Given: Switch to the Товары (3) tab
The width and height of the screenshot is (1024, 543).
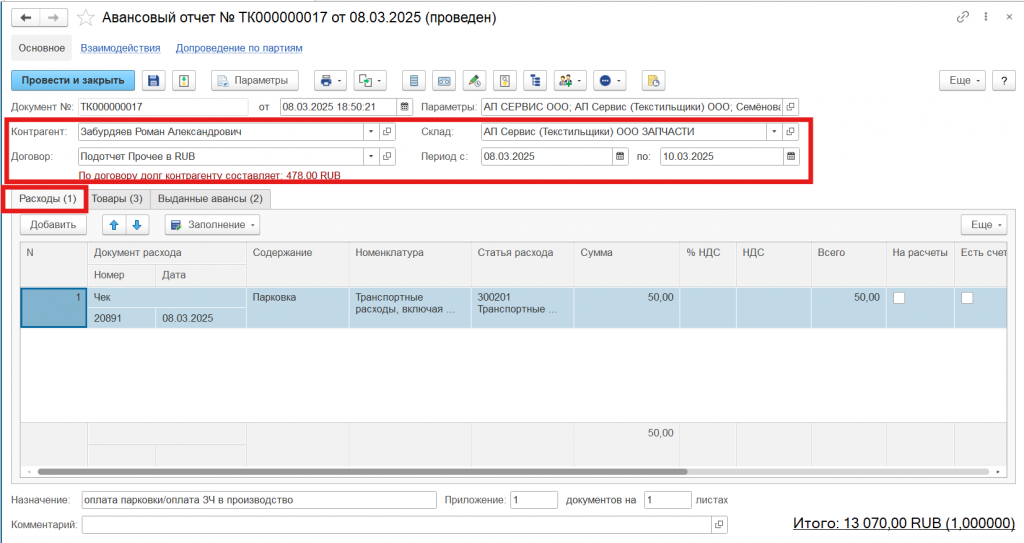Looking at the screenshot, I should pos(117,198).
